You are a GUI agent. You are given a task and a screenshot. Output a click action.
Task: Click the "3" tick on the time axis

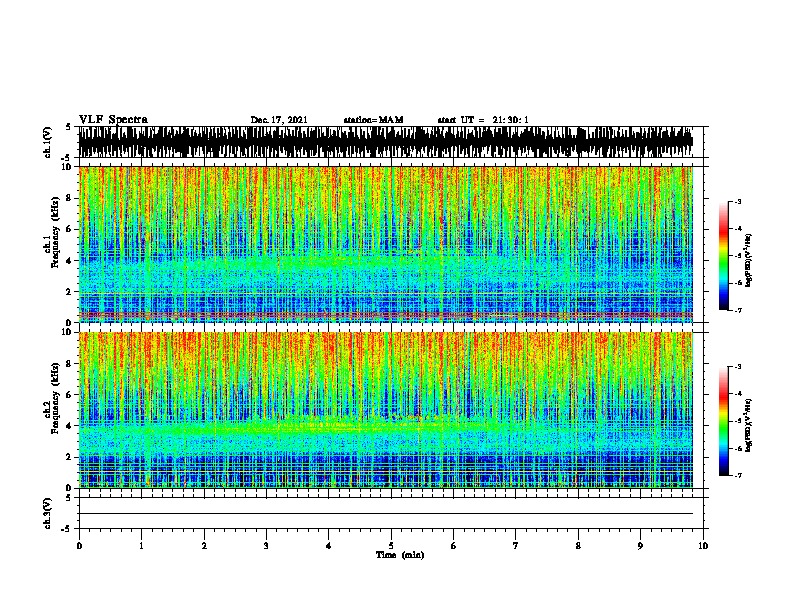[266, 546]
